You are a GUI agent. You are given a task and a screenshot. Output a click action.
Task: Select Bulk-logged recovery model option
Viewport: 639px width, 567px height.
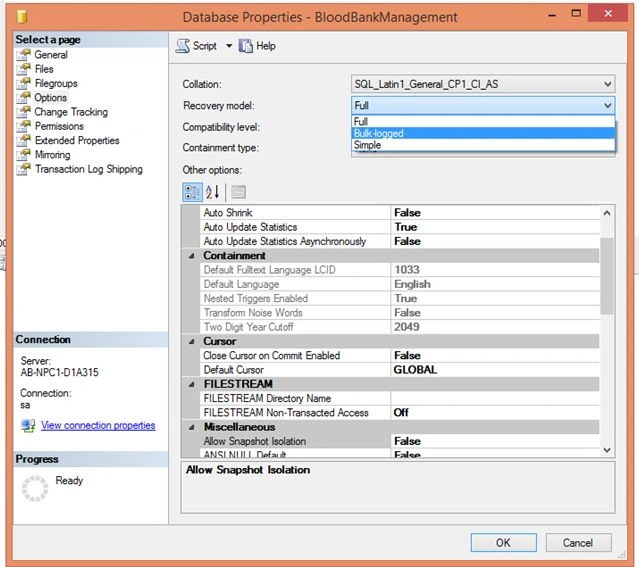click(483, 133)
